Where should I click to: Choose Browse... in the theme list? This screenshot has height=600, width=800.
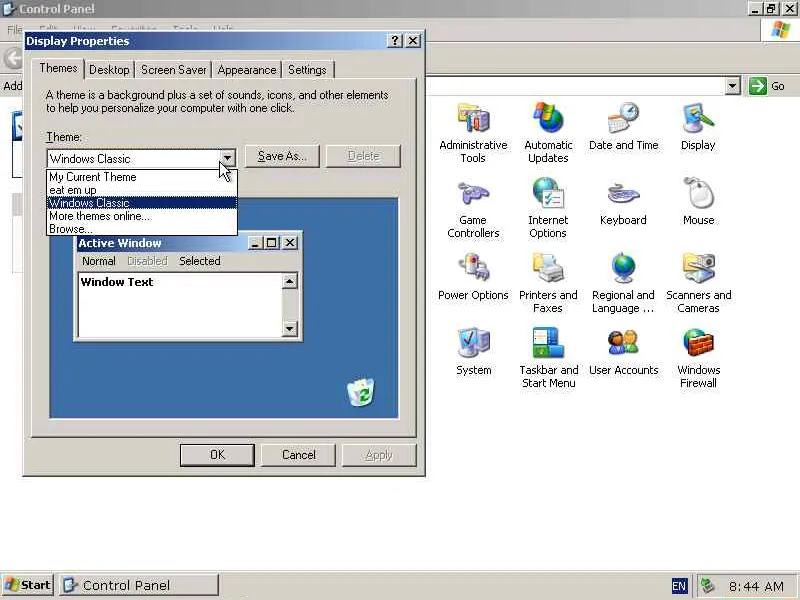(142, 229)
